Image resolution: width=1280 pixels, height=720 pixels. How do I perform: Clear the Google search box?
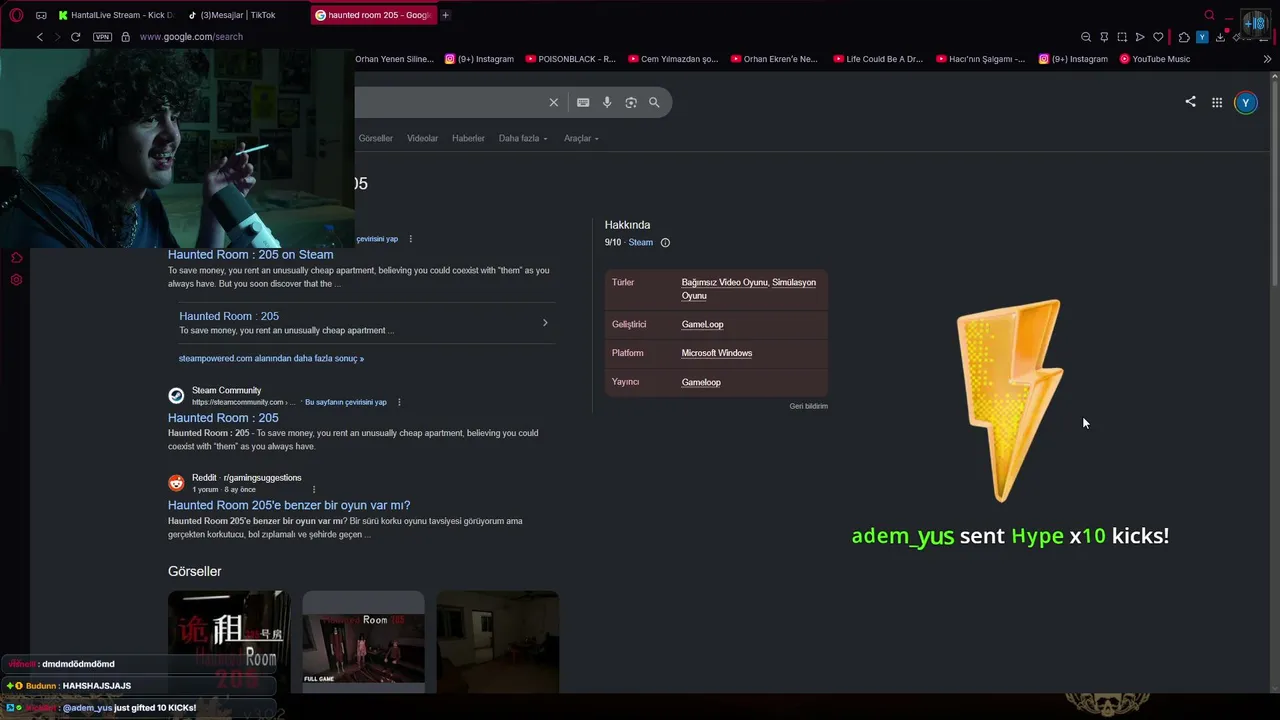[553, 102]
